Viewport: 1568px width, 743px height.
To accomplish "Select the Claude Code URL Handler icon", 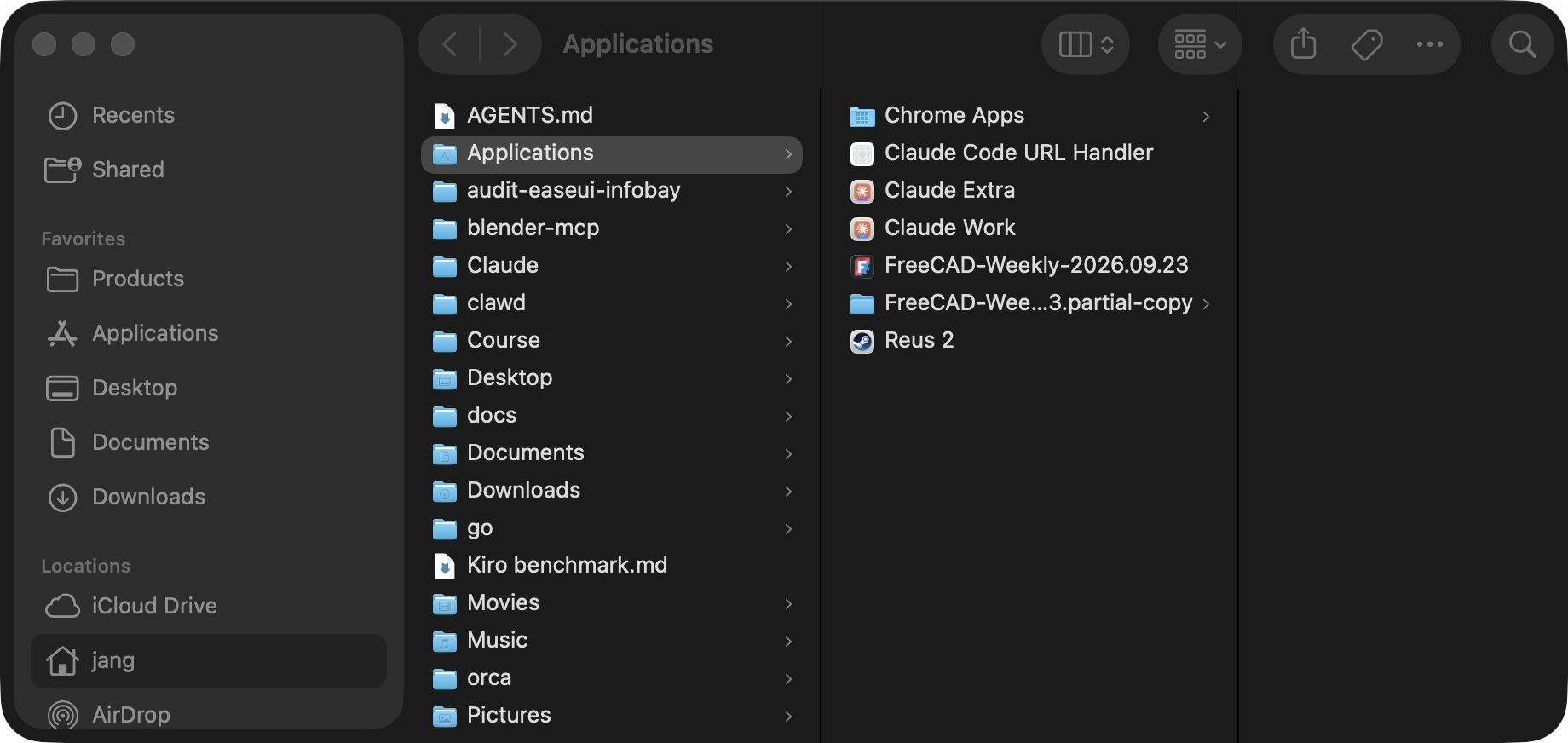I will tap(862, 153).
